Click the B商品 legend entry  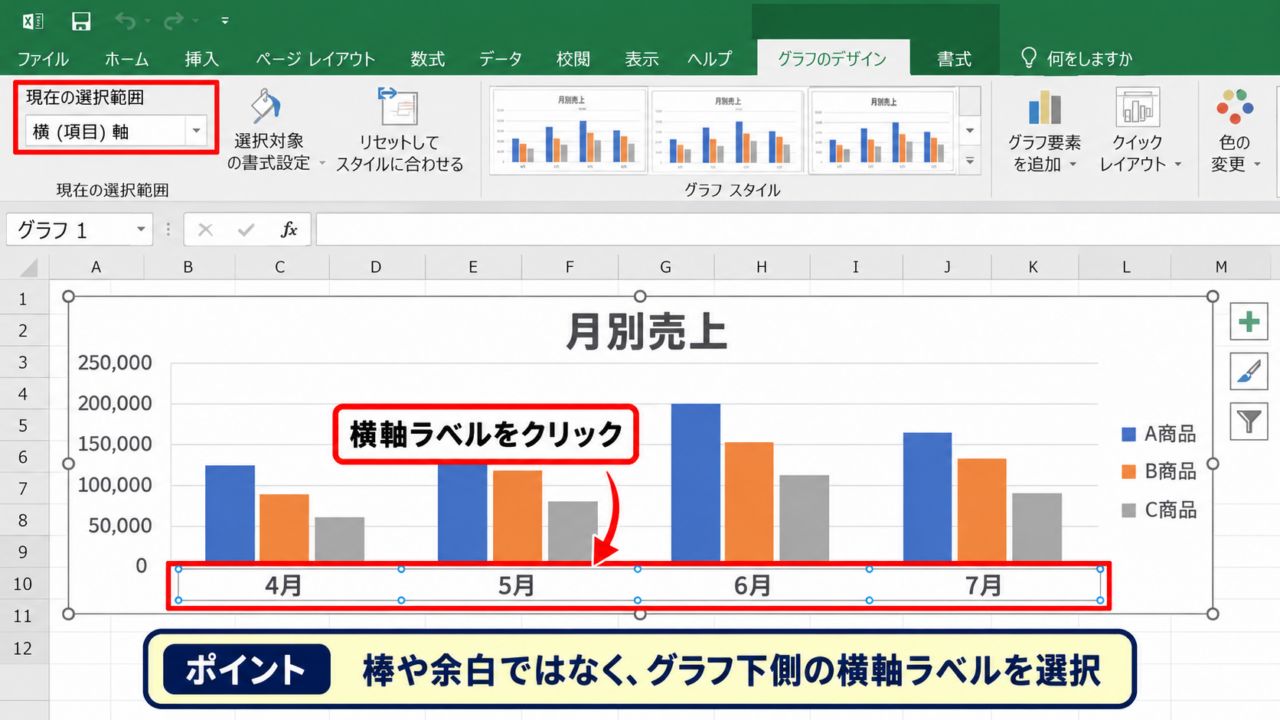coord(1159,471)
